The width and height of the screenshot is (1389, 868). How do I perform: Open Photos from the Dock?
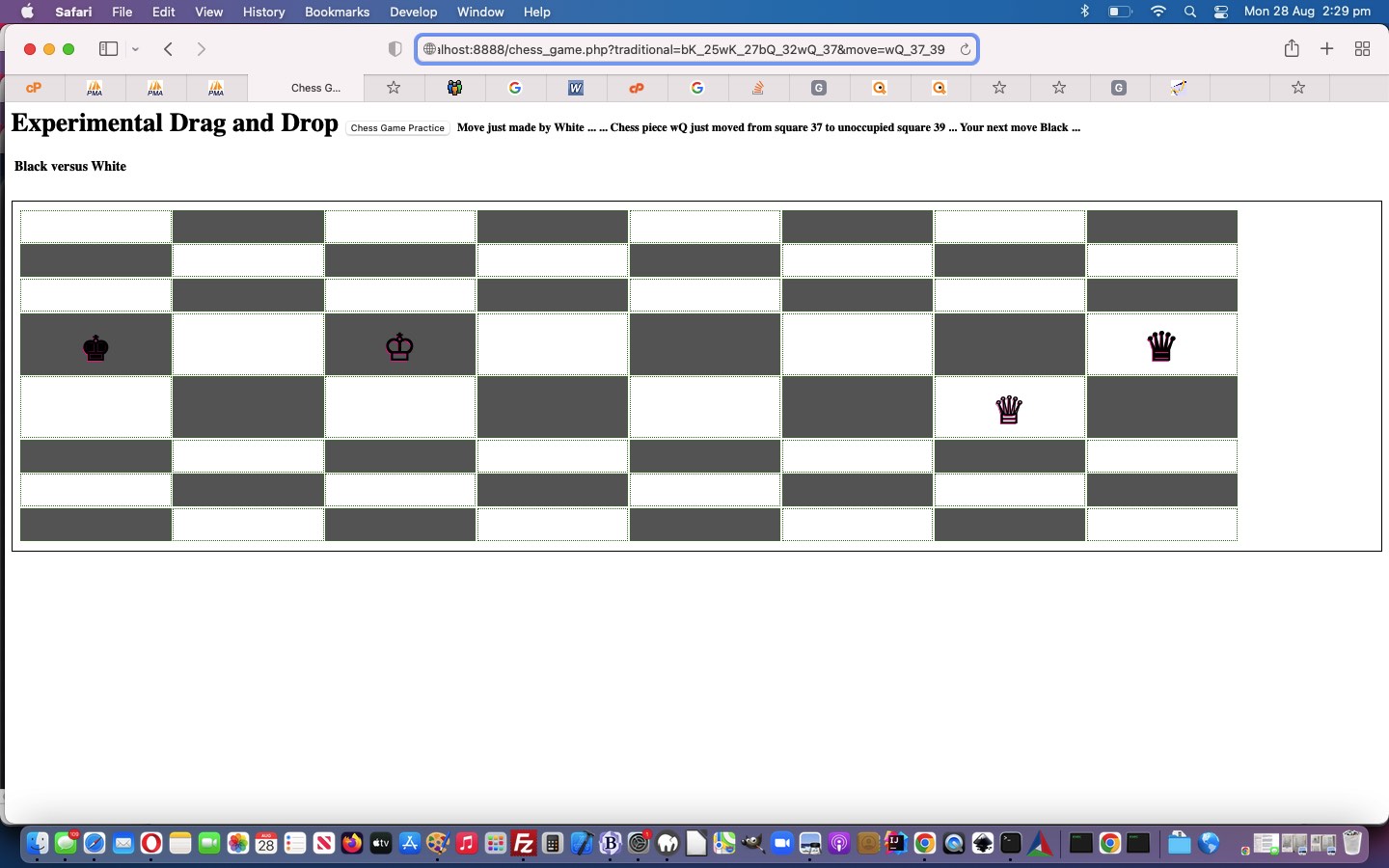coord(238,844)
